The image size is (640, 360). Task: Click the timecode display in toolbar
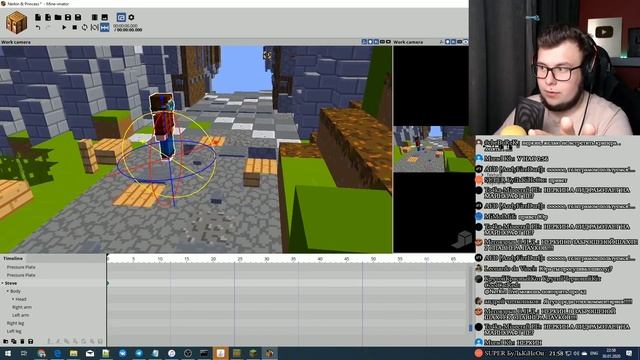128,28
